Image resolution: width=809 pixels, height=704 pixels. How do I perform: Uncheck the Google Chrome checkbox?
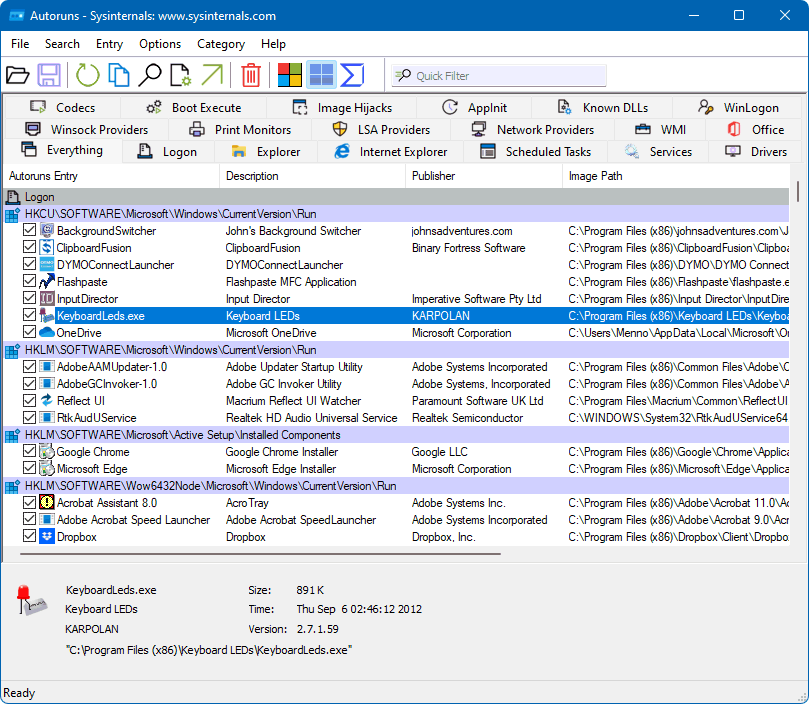click(x=29, y=451)
